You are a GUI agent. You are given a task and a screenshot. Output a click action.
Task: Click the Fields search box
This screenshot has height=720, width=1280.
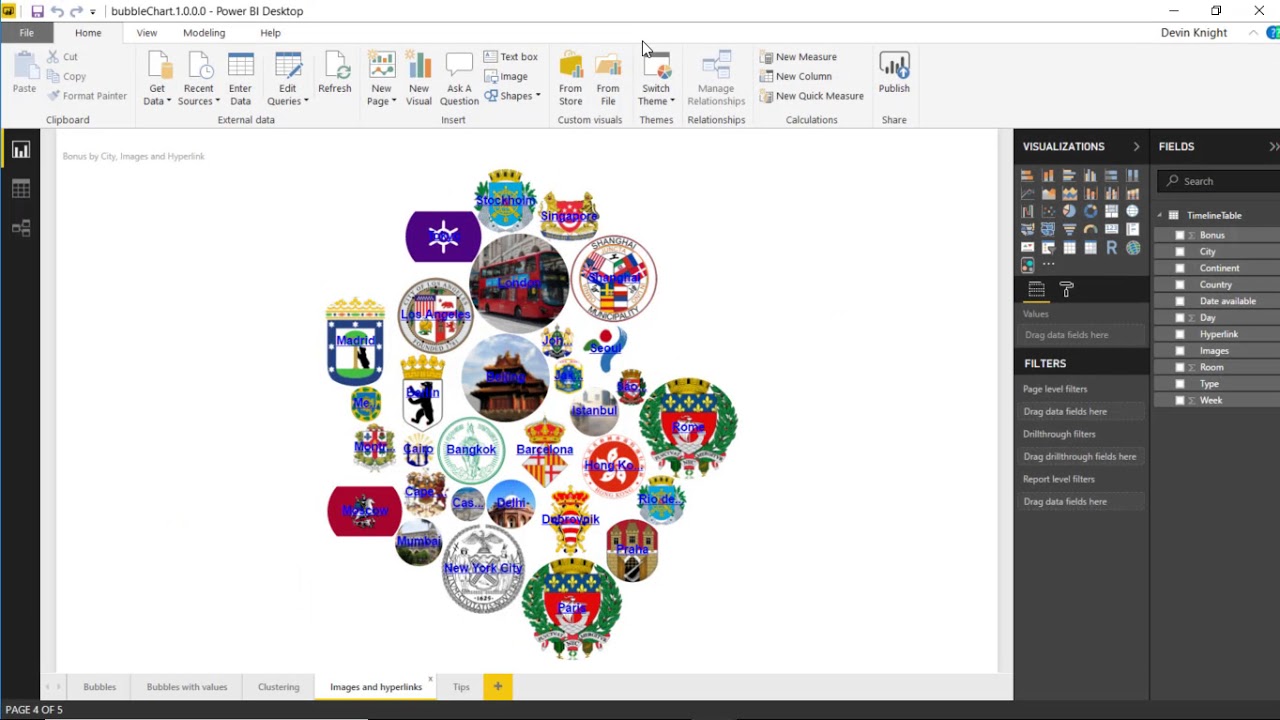coord(1219,181)
